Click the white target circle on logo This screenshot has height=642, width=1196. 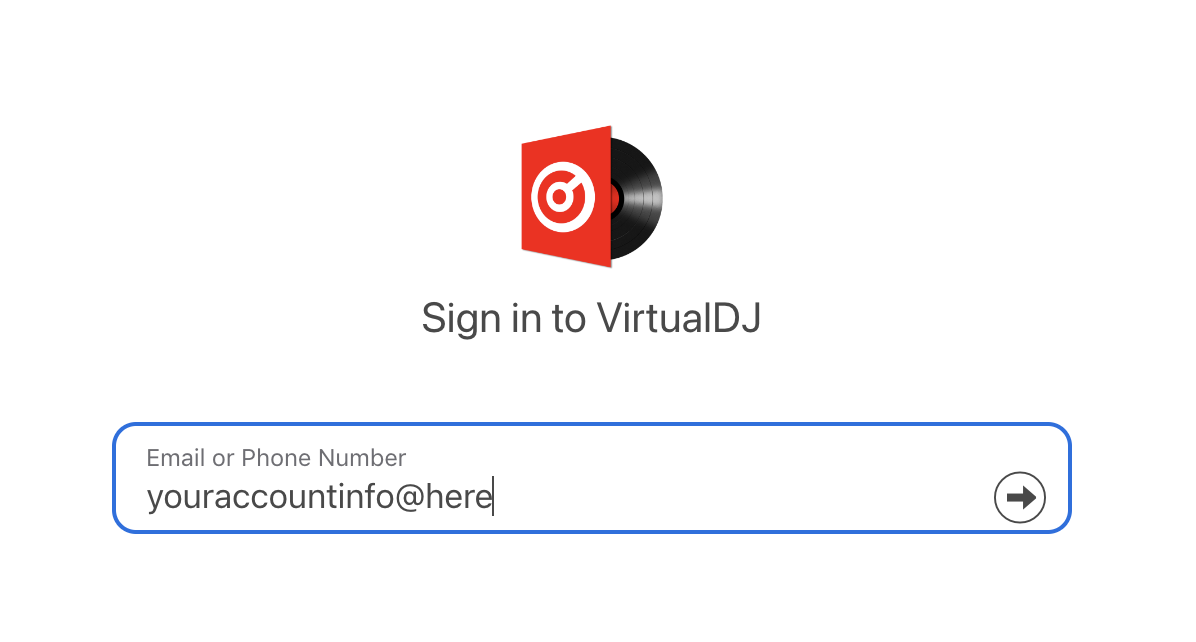pyautogui.click(x=563, y=197)
